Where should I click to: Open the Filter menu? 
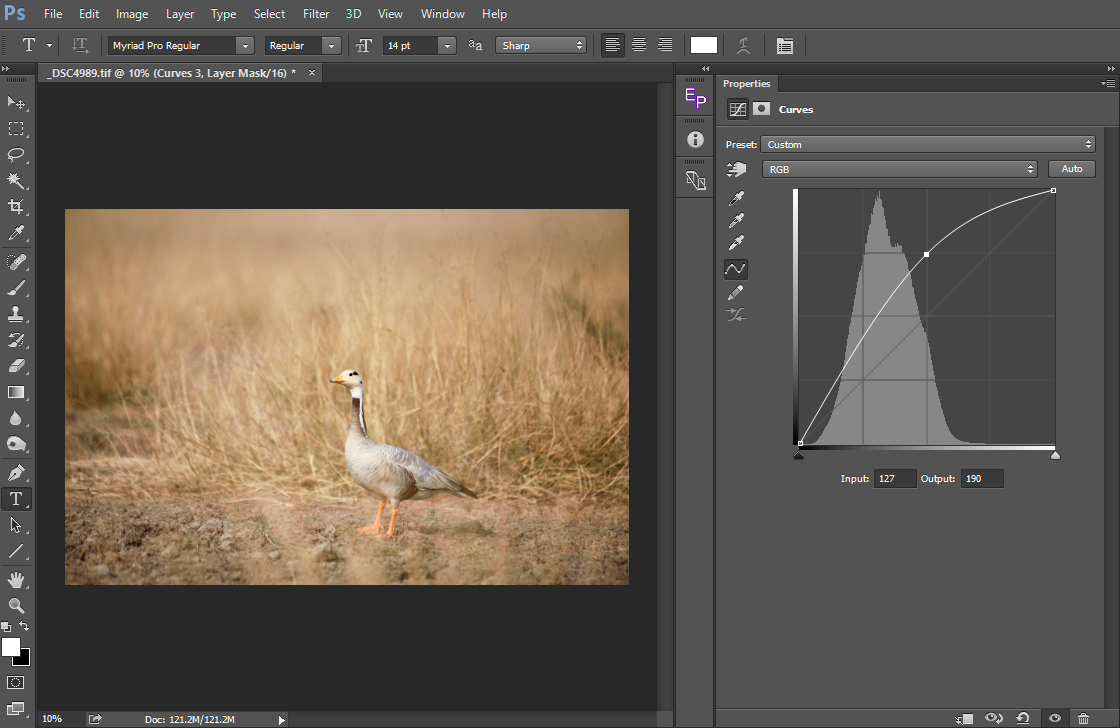[316, 14]
